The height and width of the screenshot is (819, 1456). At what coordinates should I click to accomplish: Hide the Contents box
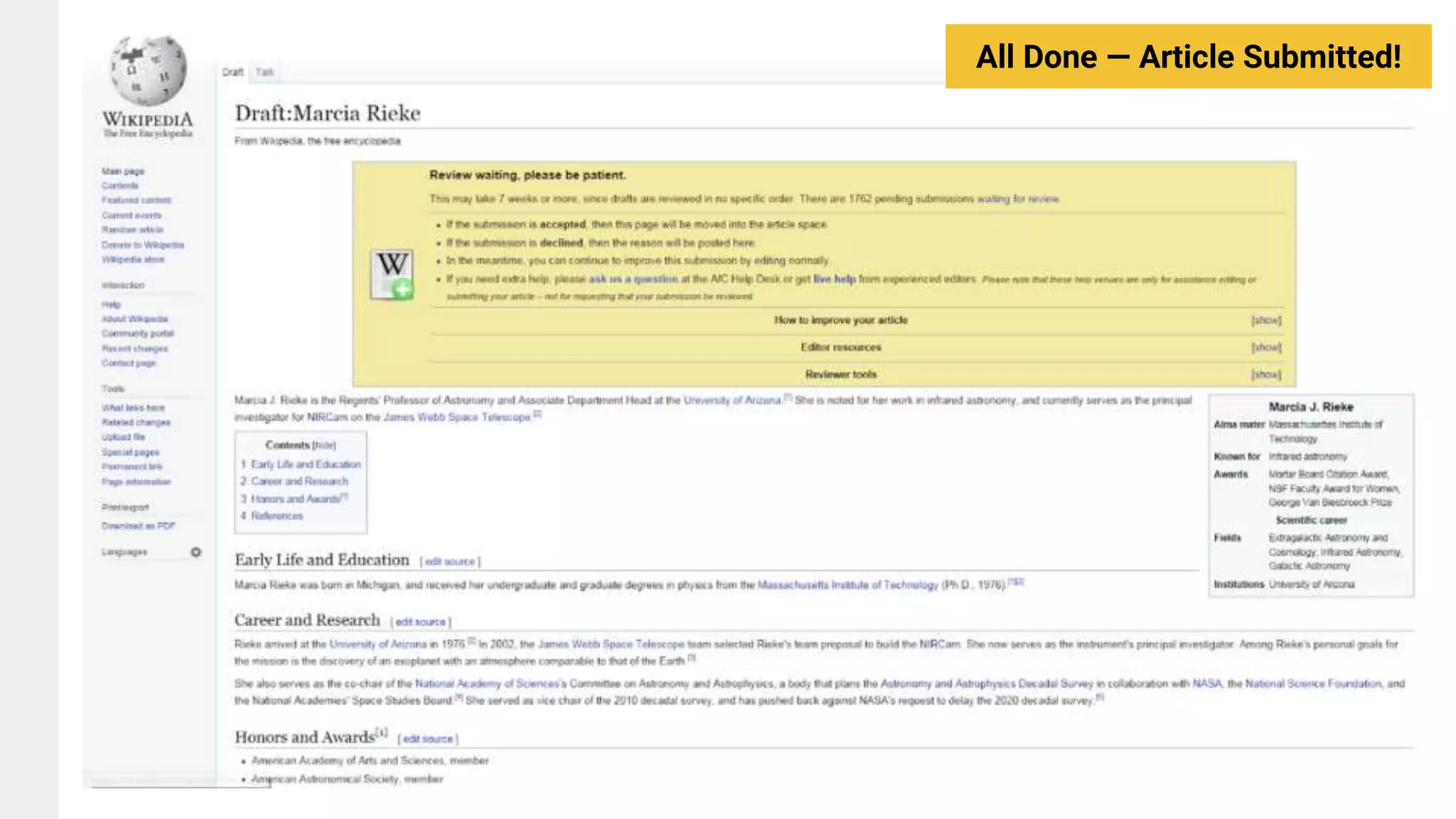click(x=324, y=446)
